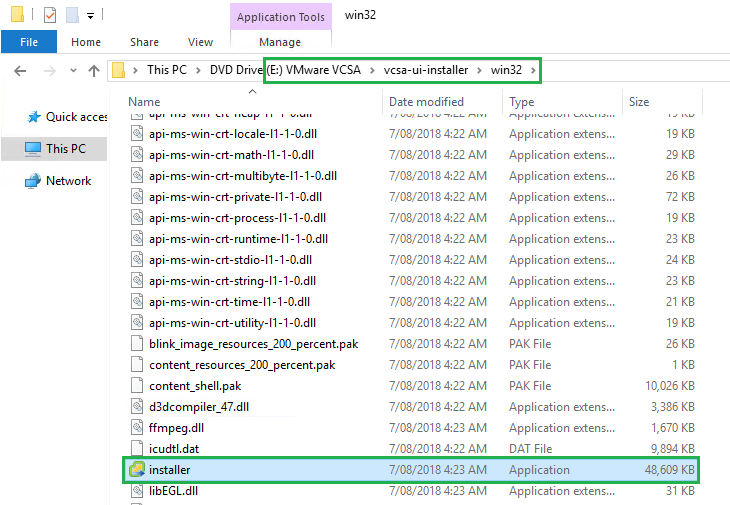The image size is (730, 505).
Task: Go back using the Back arrow
Action: [21, 71]
